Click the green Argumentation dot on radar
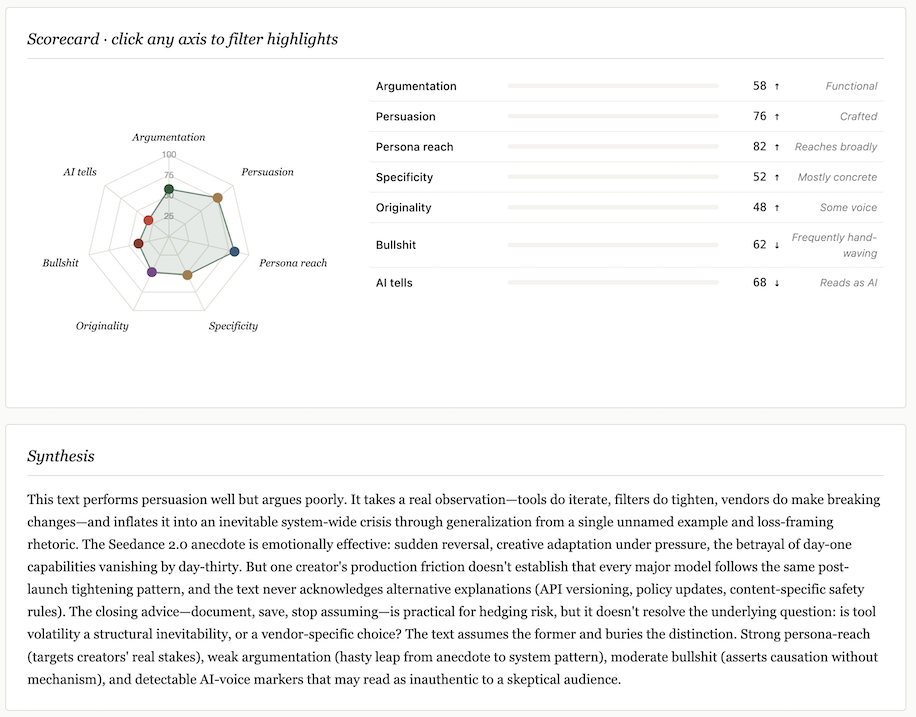 [169, 189]
